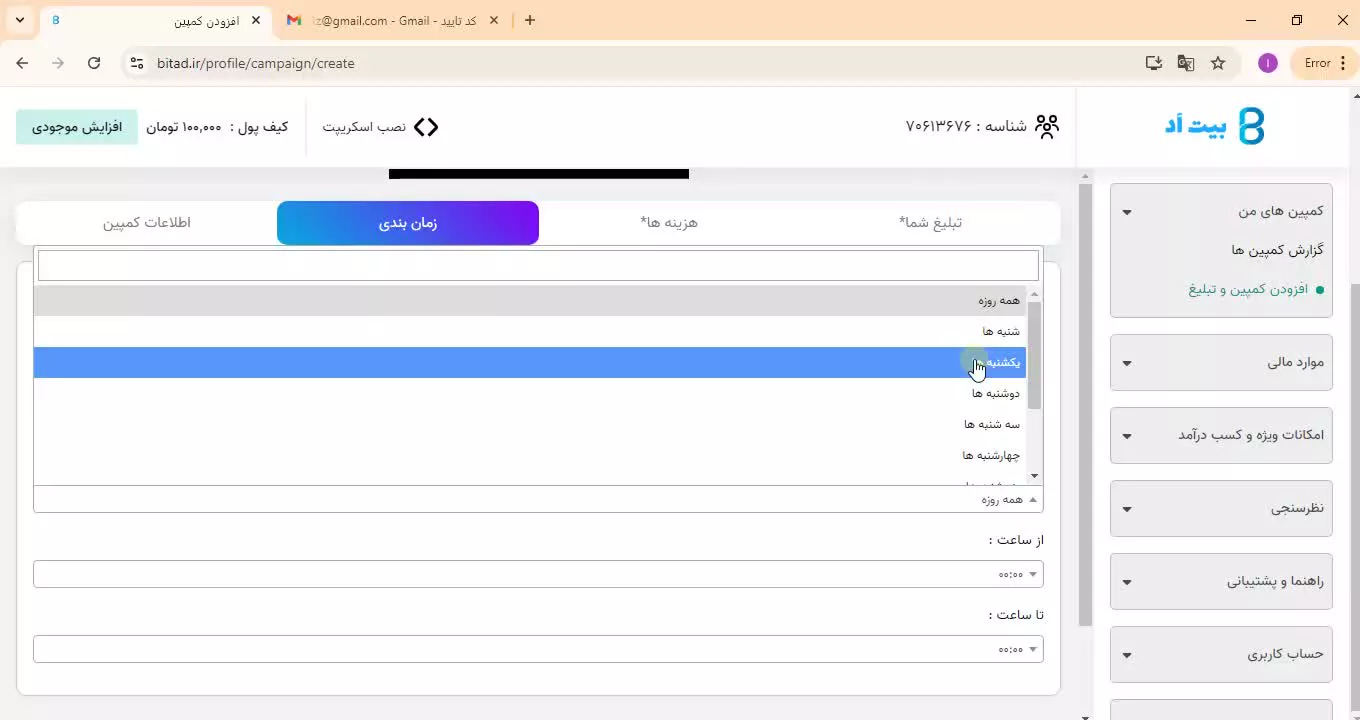This screenshot has height=720, width=1360.
Task: Open the Google Translate page icon
Action: pyautogui.click(x=1186, y=63)
